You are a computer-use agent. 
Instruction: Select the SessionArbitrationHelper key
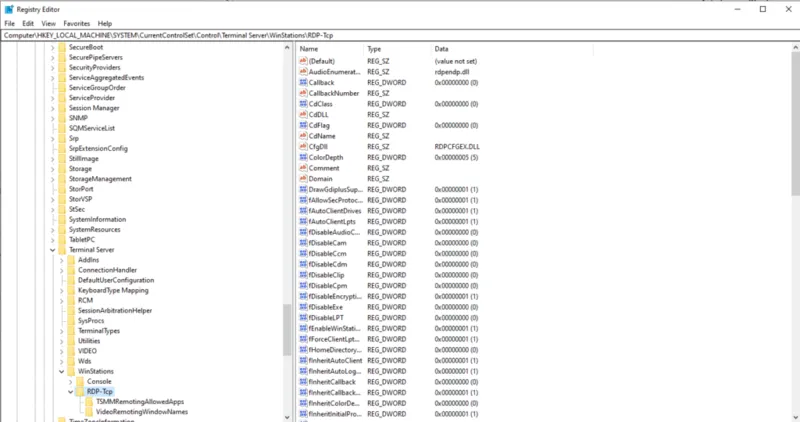(115, 310)
